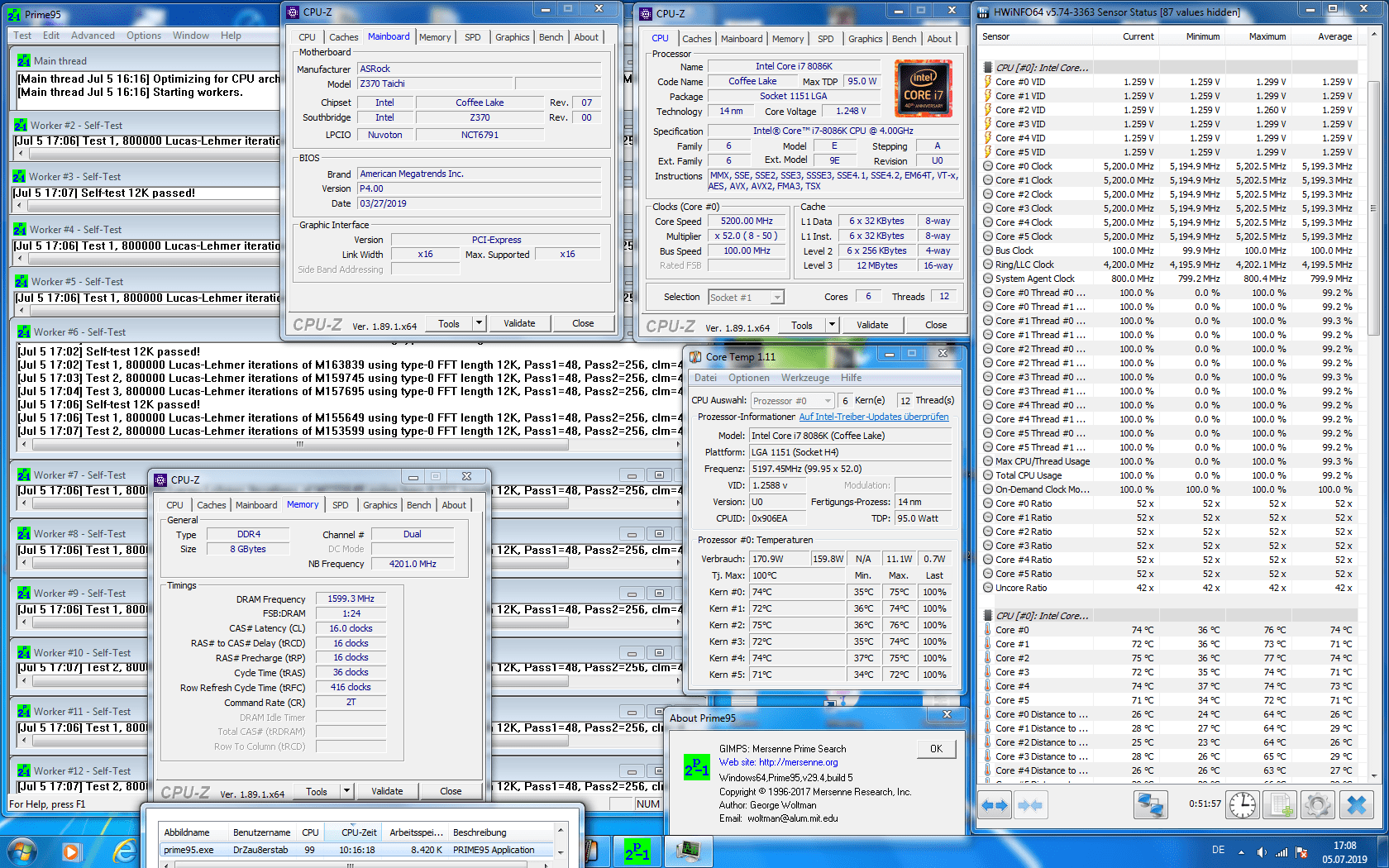The image size is (1389, 868).
Task: Click HWiNFO blue X close-sensors button
Action: [x=1356, y=804]
